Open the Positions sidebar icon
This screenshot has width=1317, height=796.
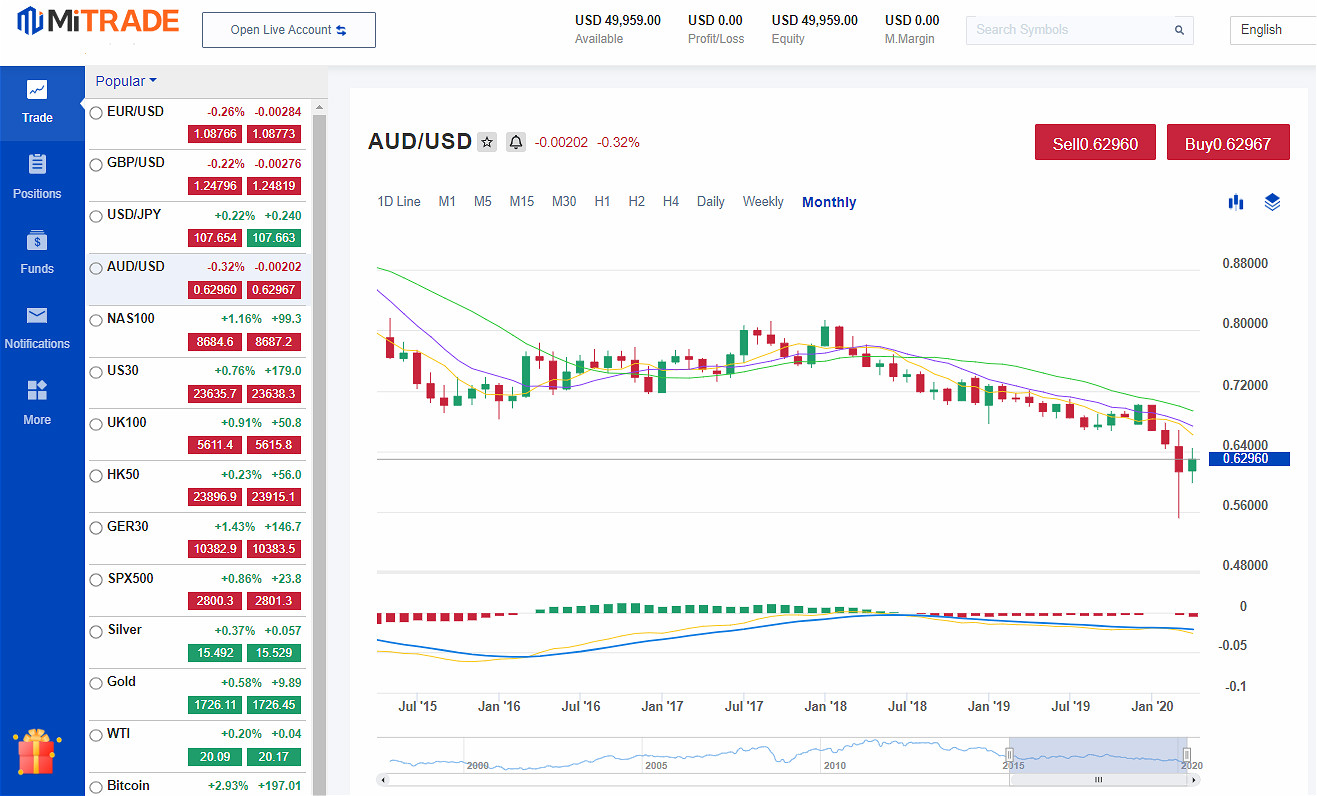tap(37, 165)
